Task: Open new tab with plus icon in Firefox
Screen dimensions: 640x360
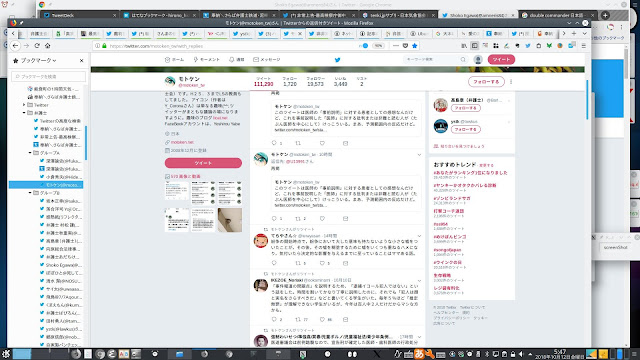Action: (574, 33)
